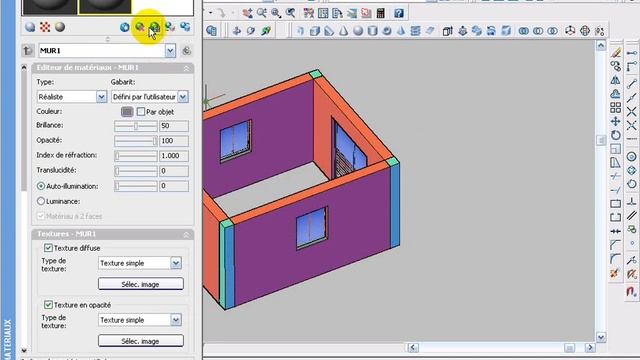
Task: Click the Opacité value field showing 100
Action: click(174, 141)
